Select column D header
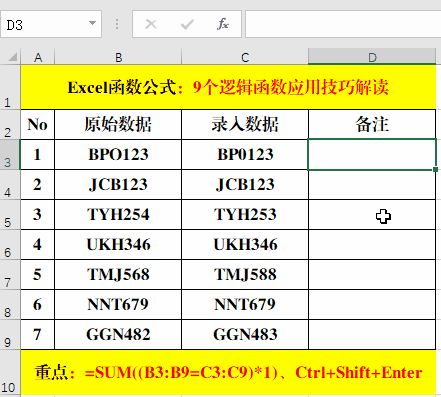 coord(372,57)
